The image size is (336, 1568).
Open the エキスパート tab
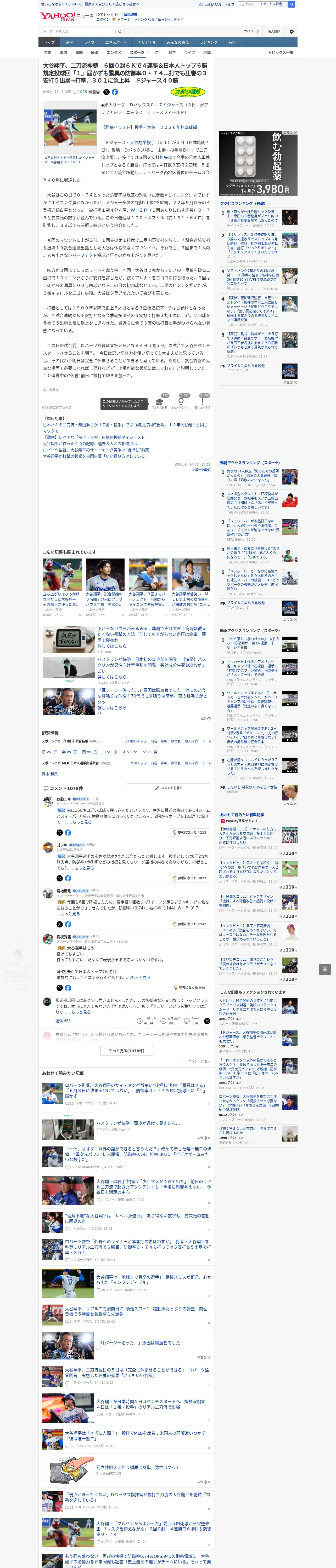(x=116, y=43)
